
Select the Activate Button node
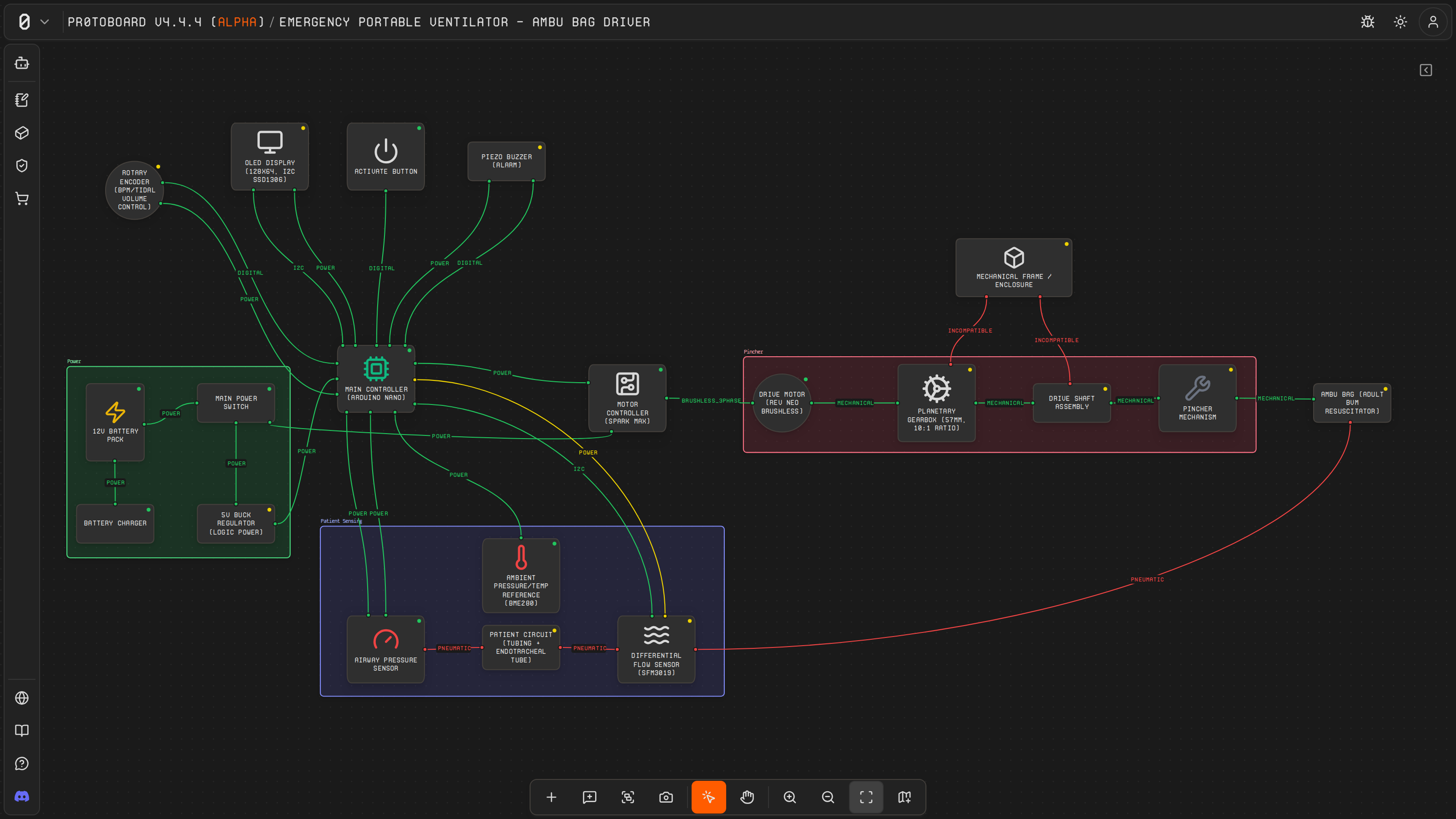(385, 157)
